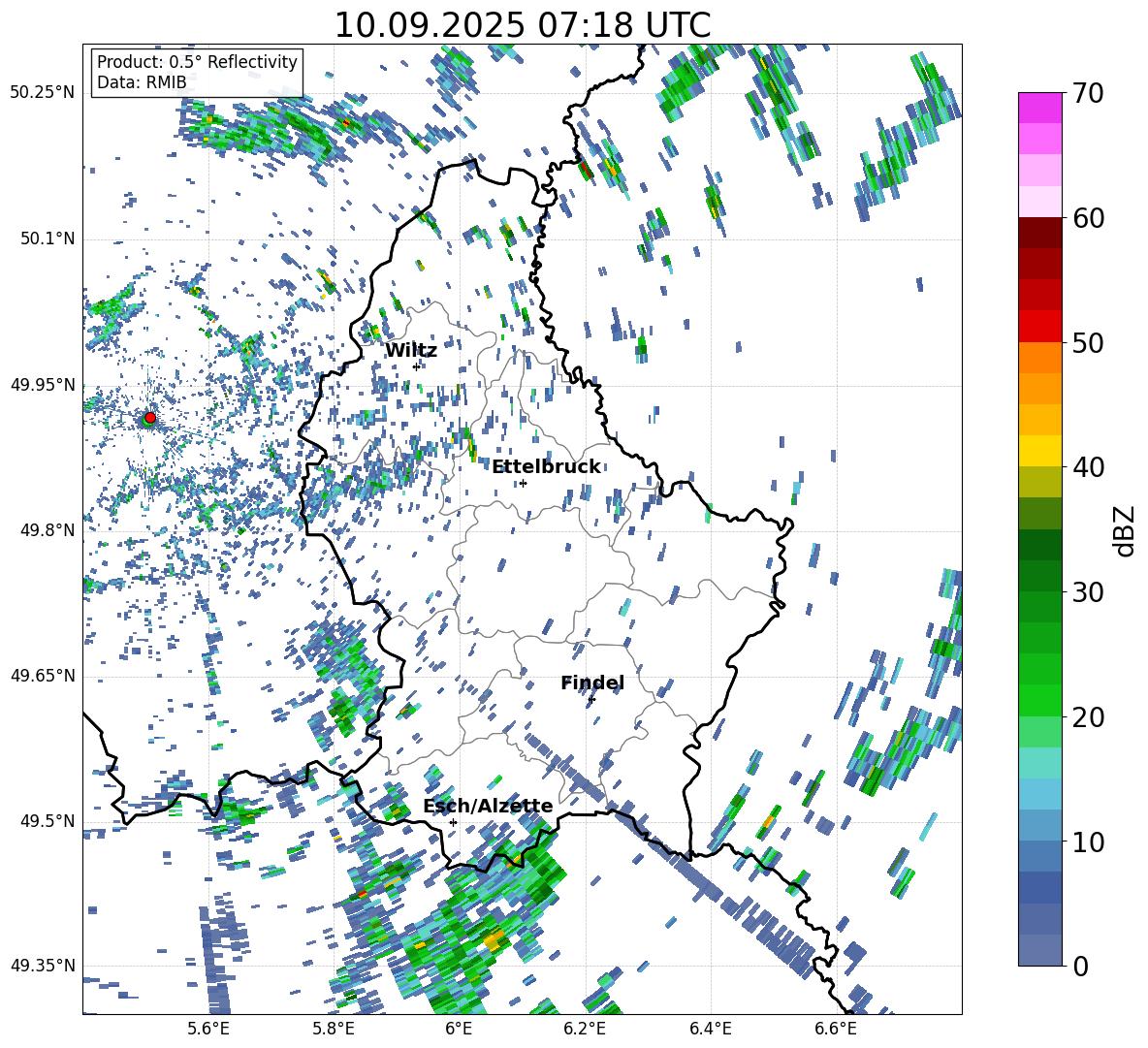Click the colorbar tick label 30
The height and width of the screenshot is (1048, 1148).
(x=1087, y=592)
